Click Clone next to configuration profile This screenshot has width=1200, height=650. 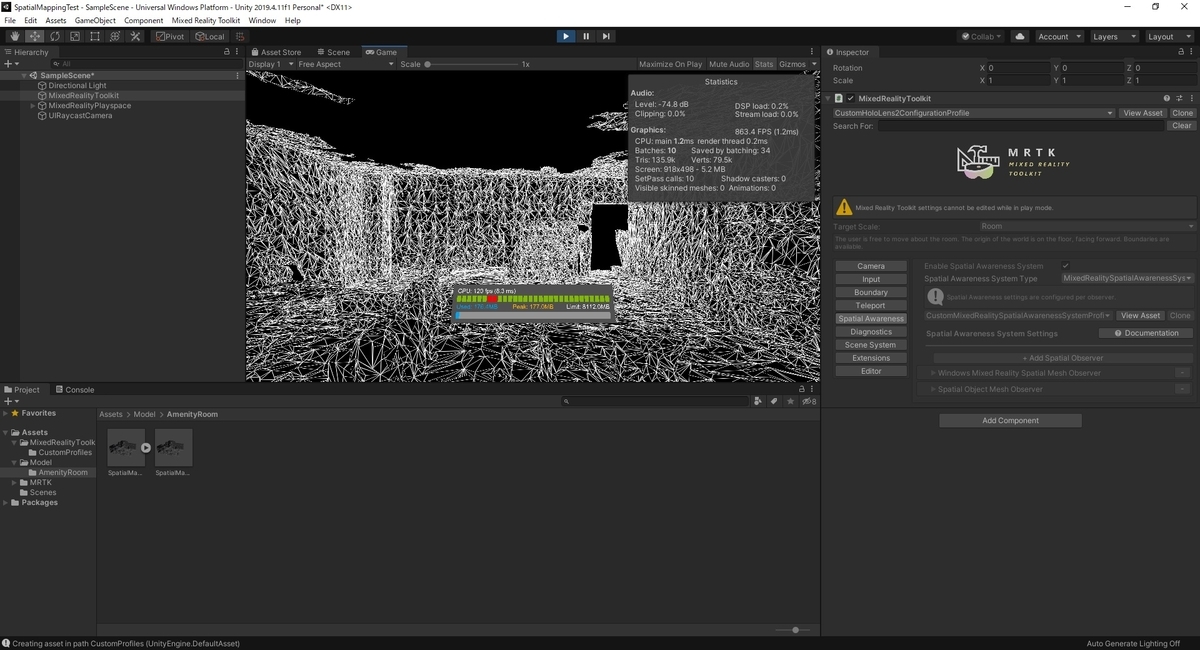pos(1182,113)
